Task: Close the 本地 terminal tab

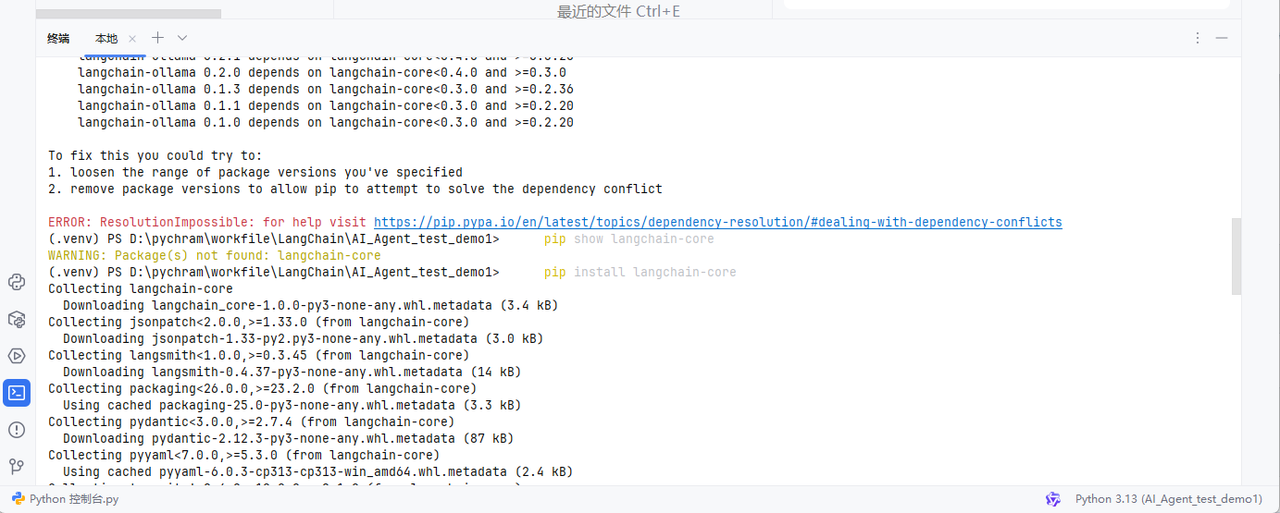Action: [x=133, y=39]
